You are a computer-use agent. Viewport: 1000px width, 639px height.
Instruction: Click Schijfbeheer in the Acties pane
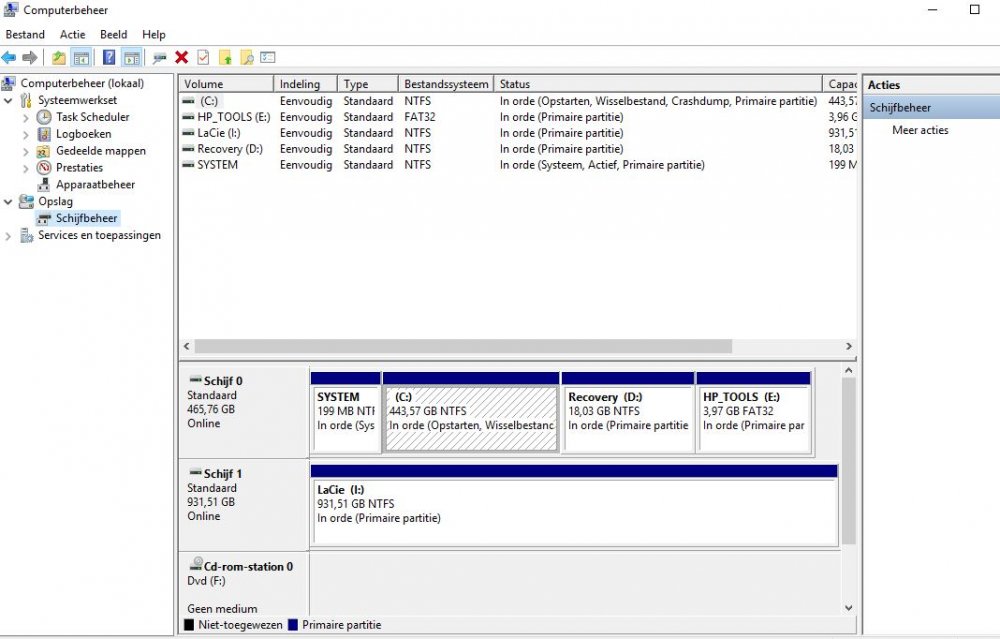(x=900, y=108)
